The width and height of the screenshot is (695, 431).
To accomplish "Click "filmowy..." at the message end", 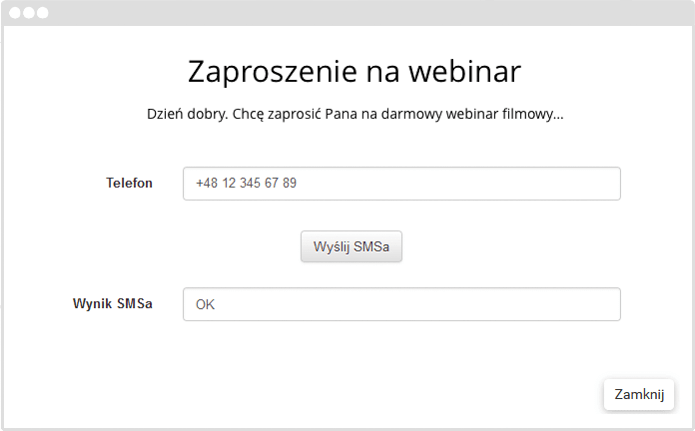I will 533,114.
